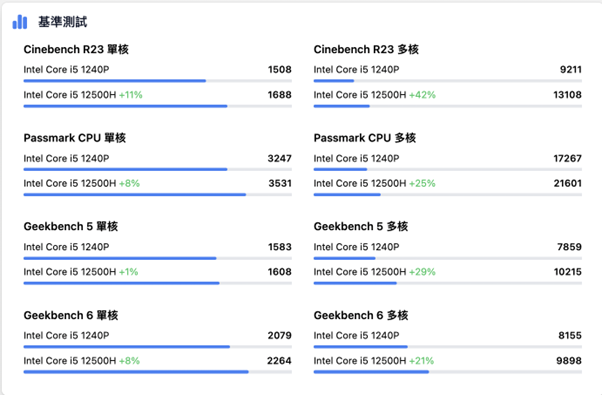Click the 12500H bar under Cinebench R23 多核
The image size is (602, 395).
448,106
